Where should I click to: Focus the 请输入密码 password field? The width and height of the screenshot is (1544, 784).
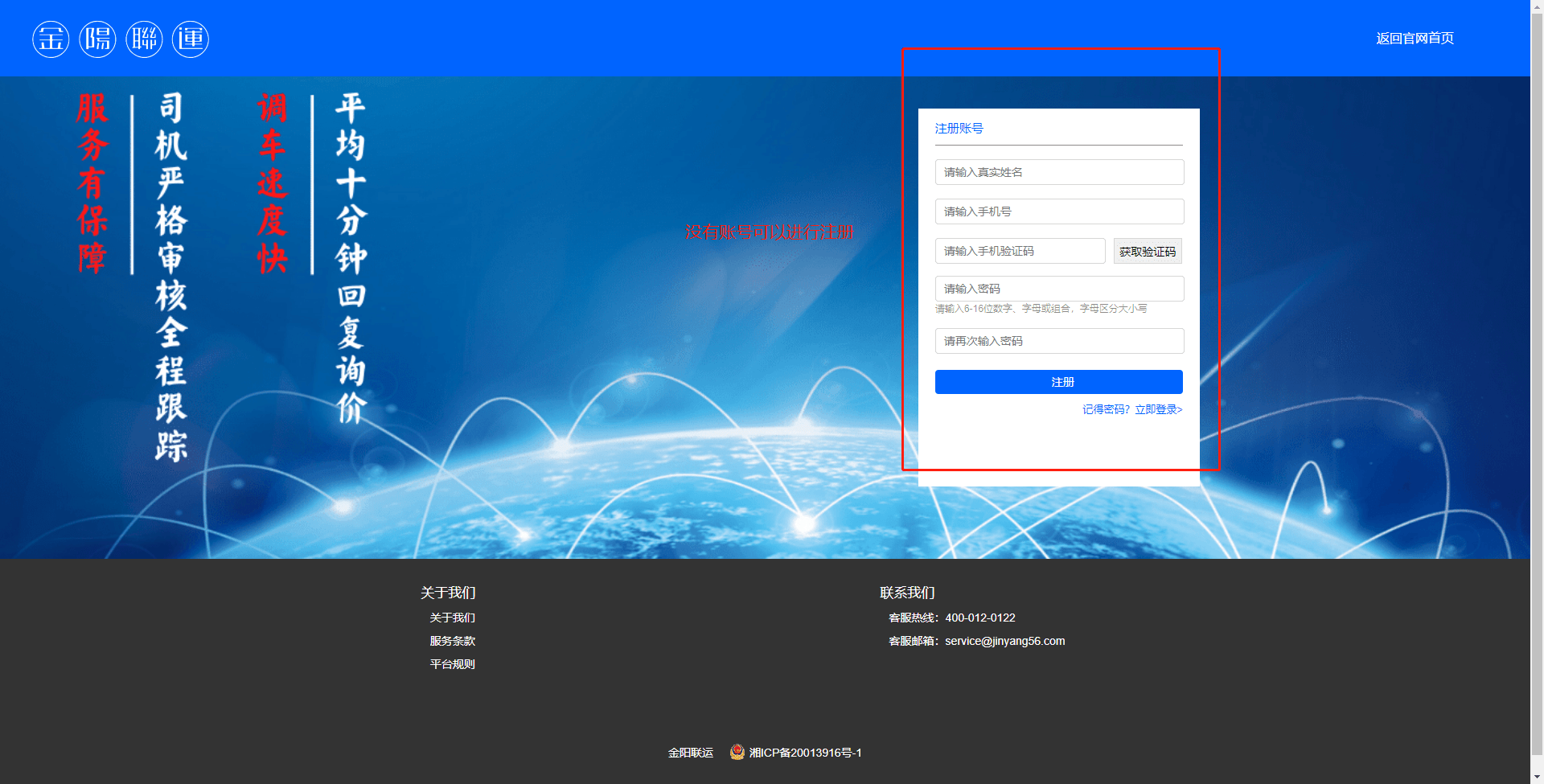[x=1059, y=289]
